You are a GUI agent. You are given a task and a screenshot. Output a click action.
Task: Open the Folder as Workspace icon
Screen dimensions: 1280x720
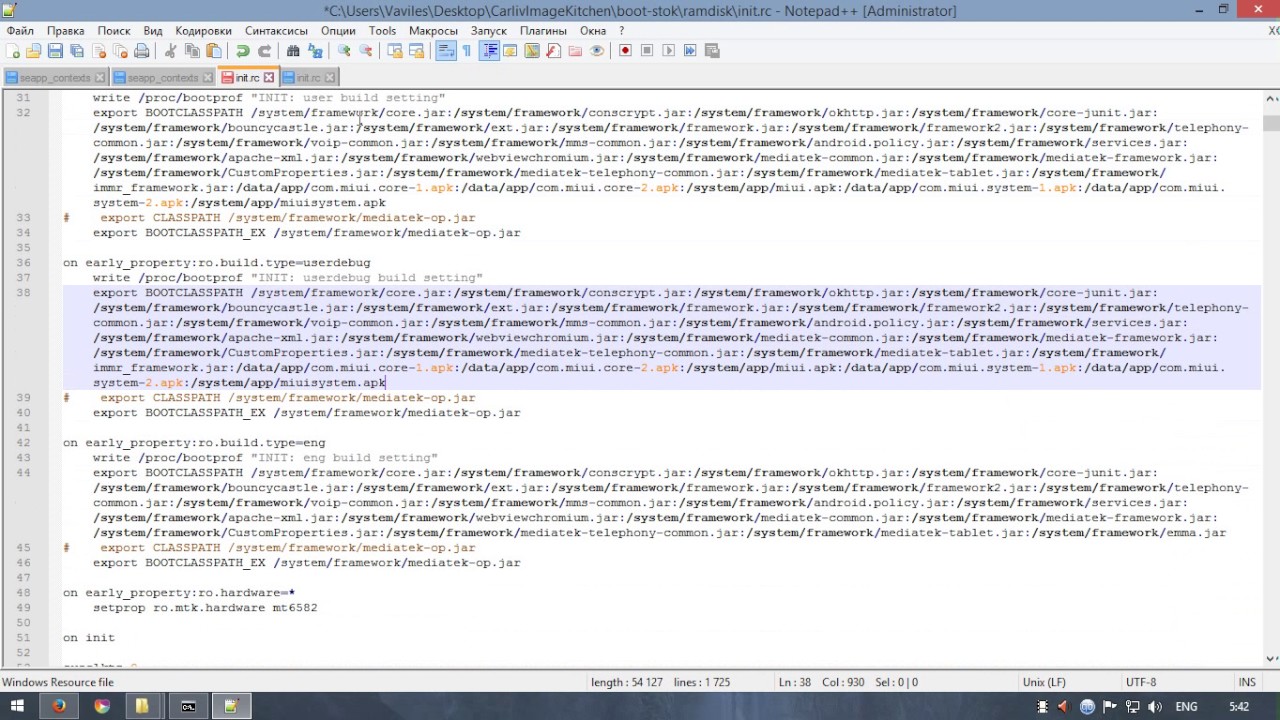[575, 51]
